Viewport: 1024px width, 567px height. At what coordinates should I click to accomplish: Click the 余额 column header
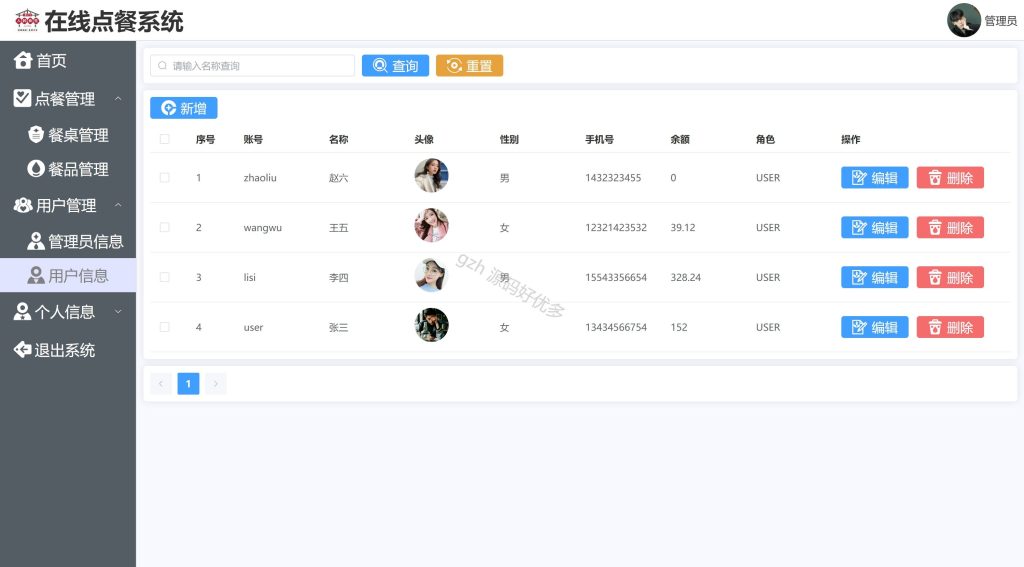pyautogui.click(x=680, y=139)
